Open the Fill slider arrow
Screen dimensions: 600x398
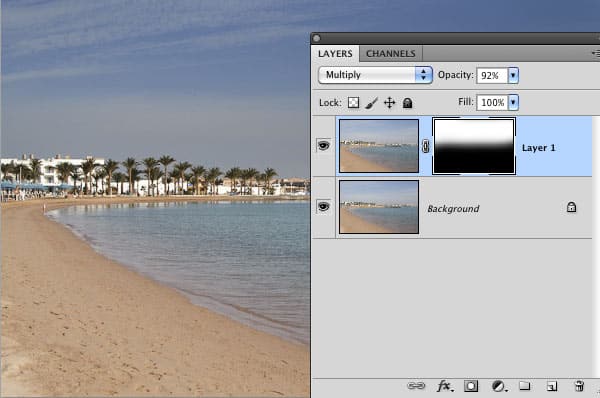[513, 103]
